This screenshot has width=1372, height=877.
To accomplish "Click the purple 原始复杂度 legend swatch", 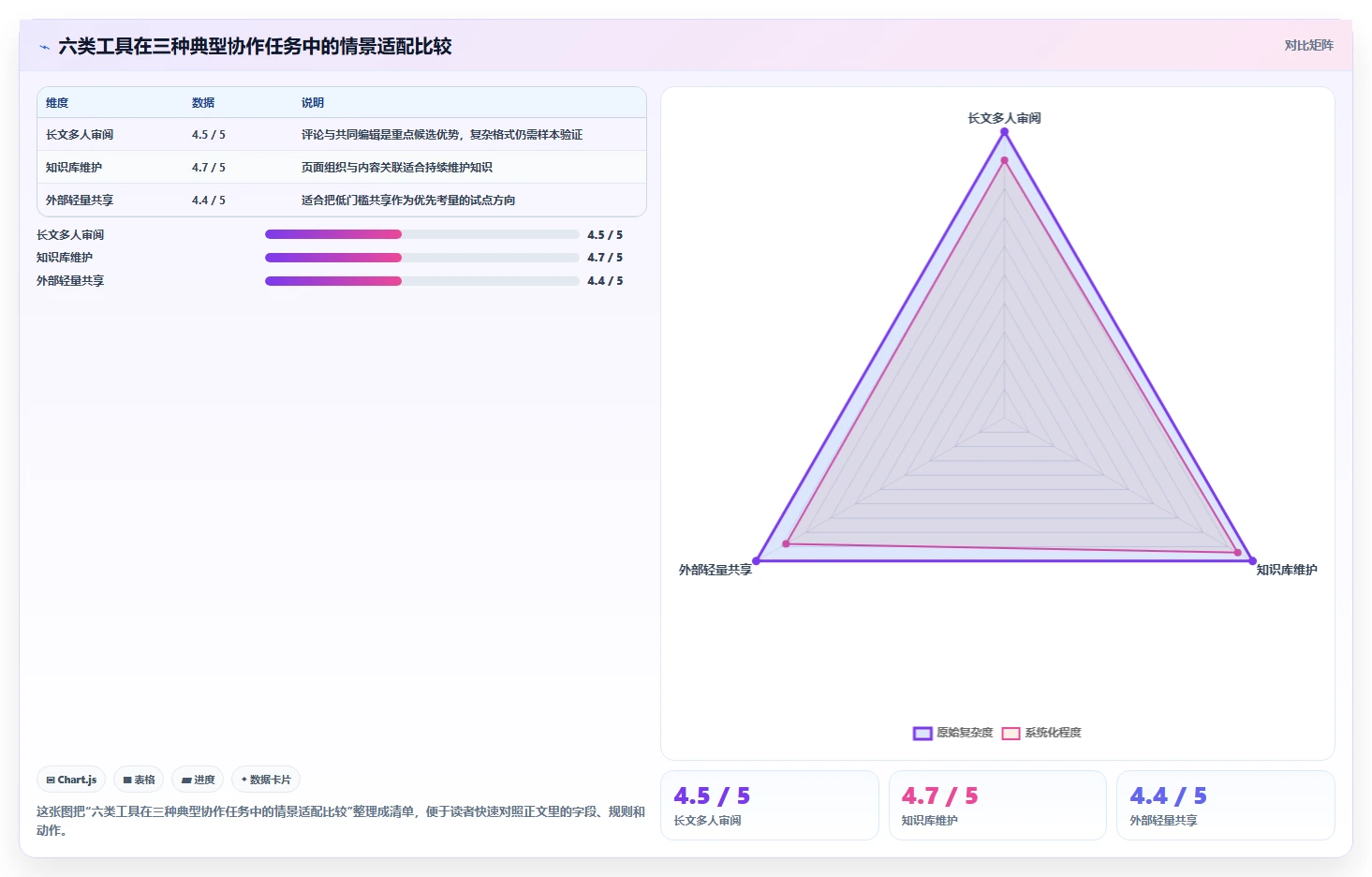I will 922,733.
